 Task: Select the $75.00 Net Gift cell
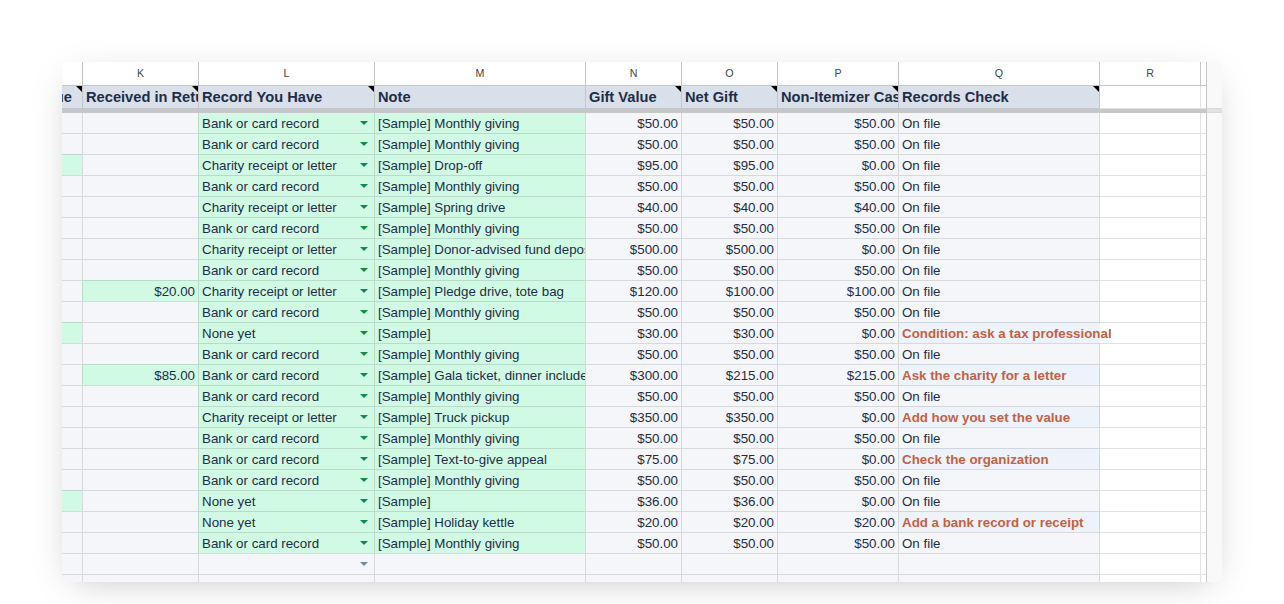[729, 460]
